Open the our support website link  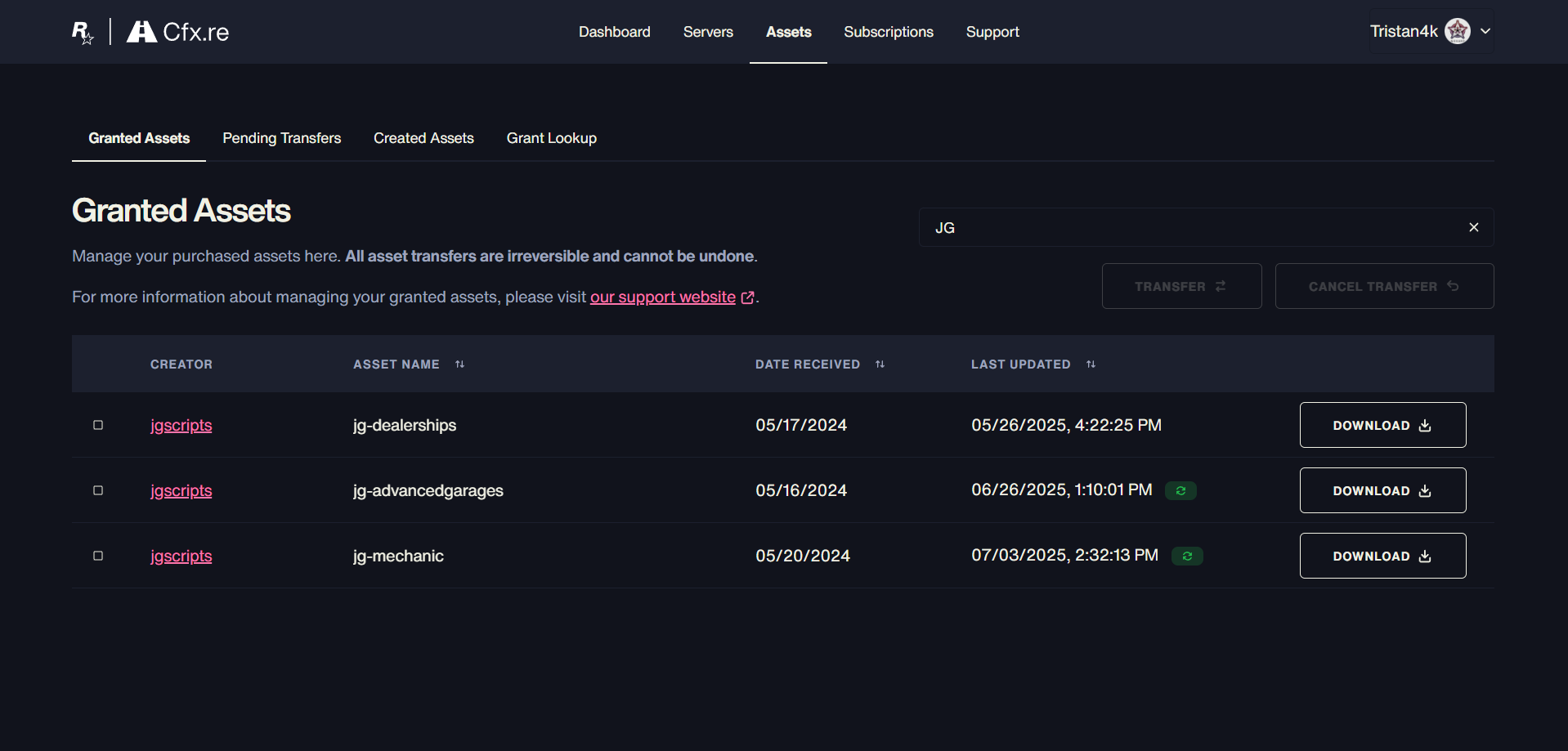coord(663,297)
